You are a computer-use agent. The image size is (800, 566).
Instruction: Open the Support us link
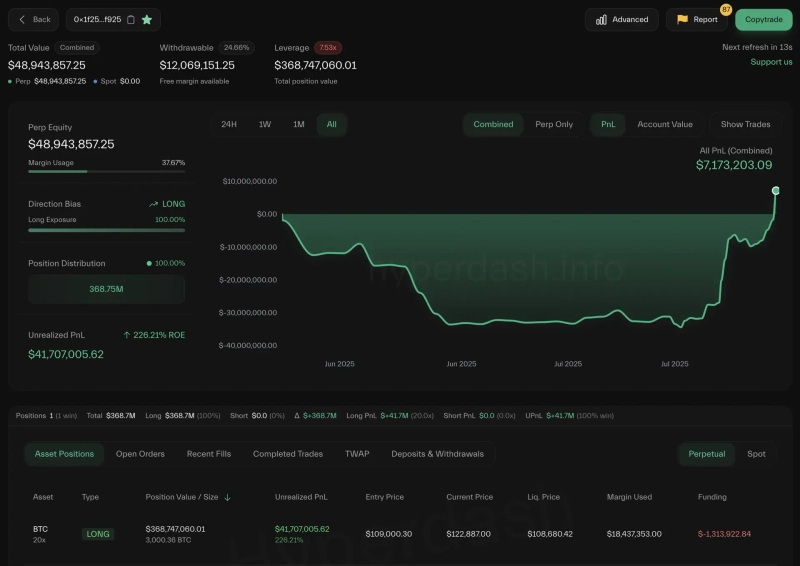(x=771, y=62)
